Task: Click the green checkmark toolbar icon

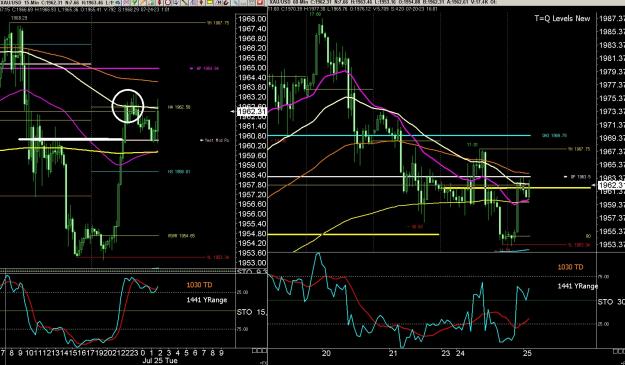Action: click(134, 2)
